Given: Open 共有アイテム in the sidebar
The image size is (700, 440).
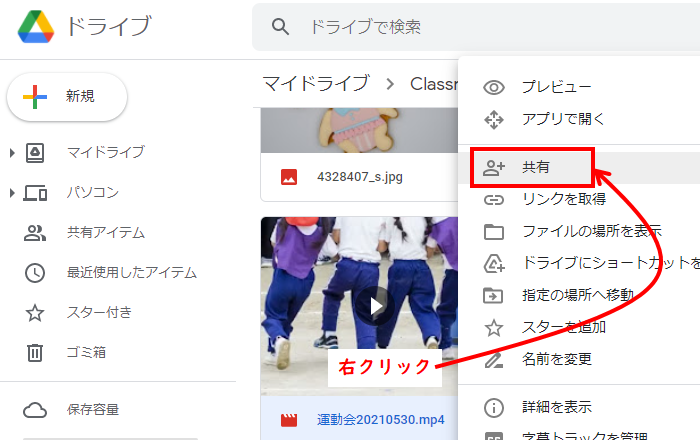Looking at the screenshot, I should click(x=105, y=232).
